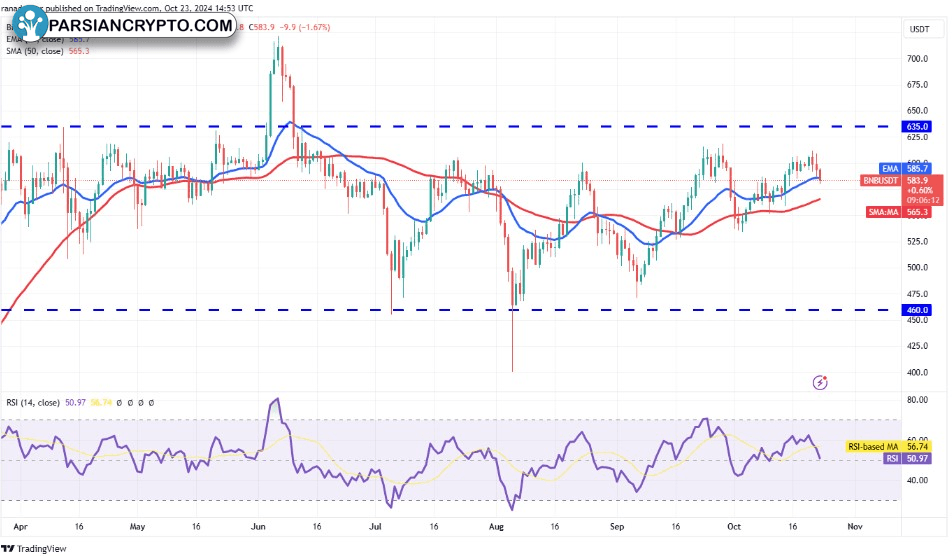This screenshot has height=556, width=952.
Task: Select the RSI-based MA 56.74 label
Action: pyautogui.click(x=888, y=446)
